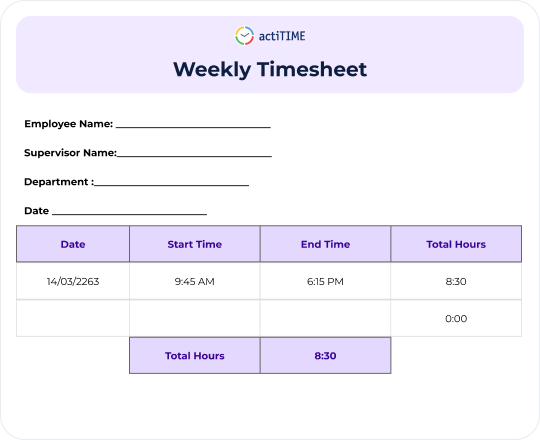Click the actiTIME clock logo icon
The width and height of the screenshot is (540, 440).
click(x=245, y=35)
